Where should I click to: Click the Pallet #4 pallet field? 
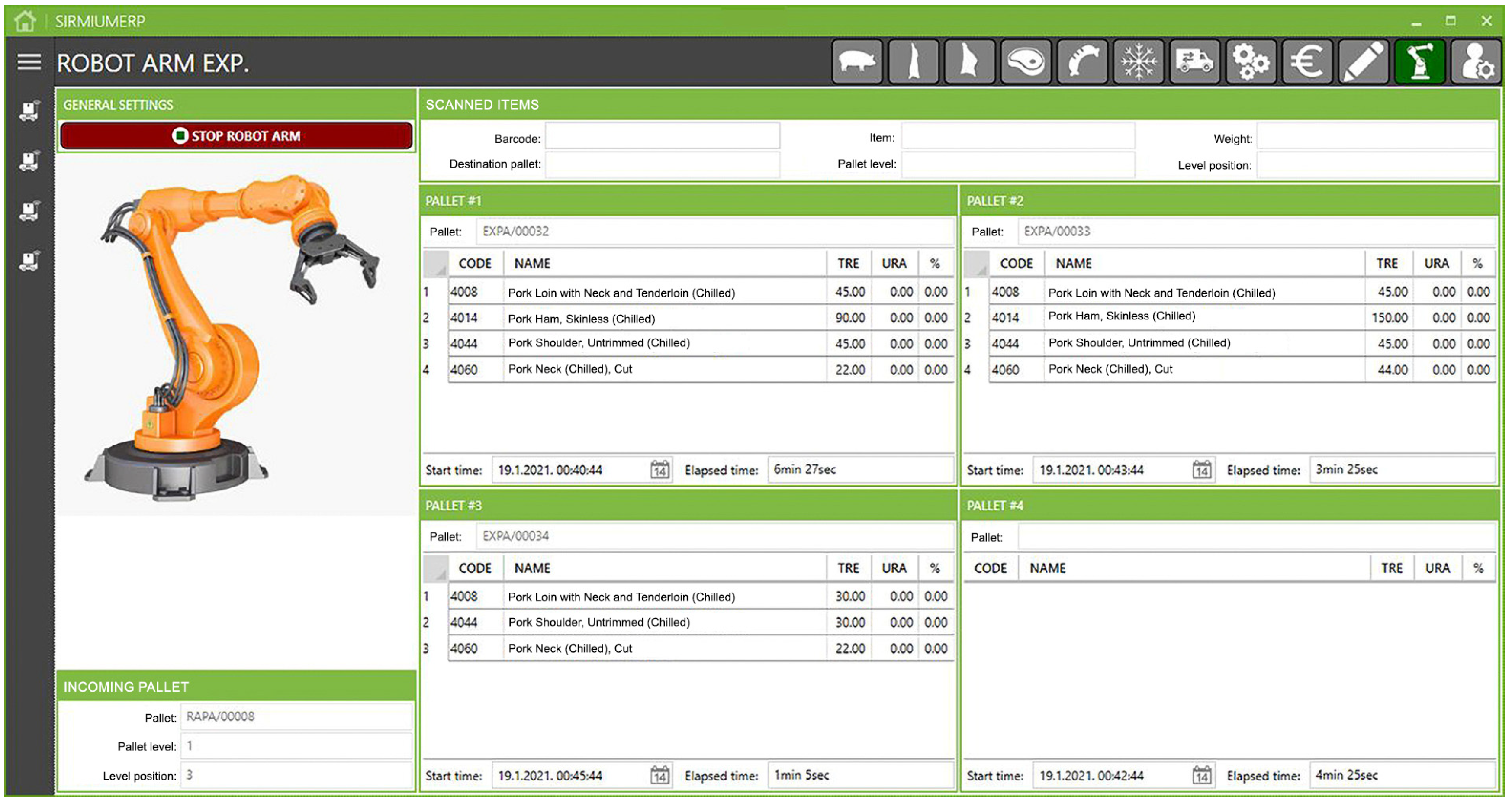pyautogui.click(x=1257, y=536)
